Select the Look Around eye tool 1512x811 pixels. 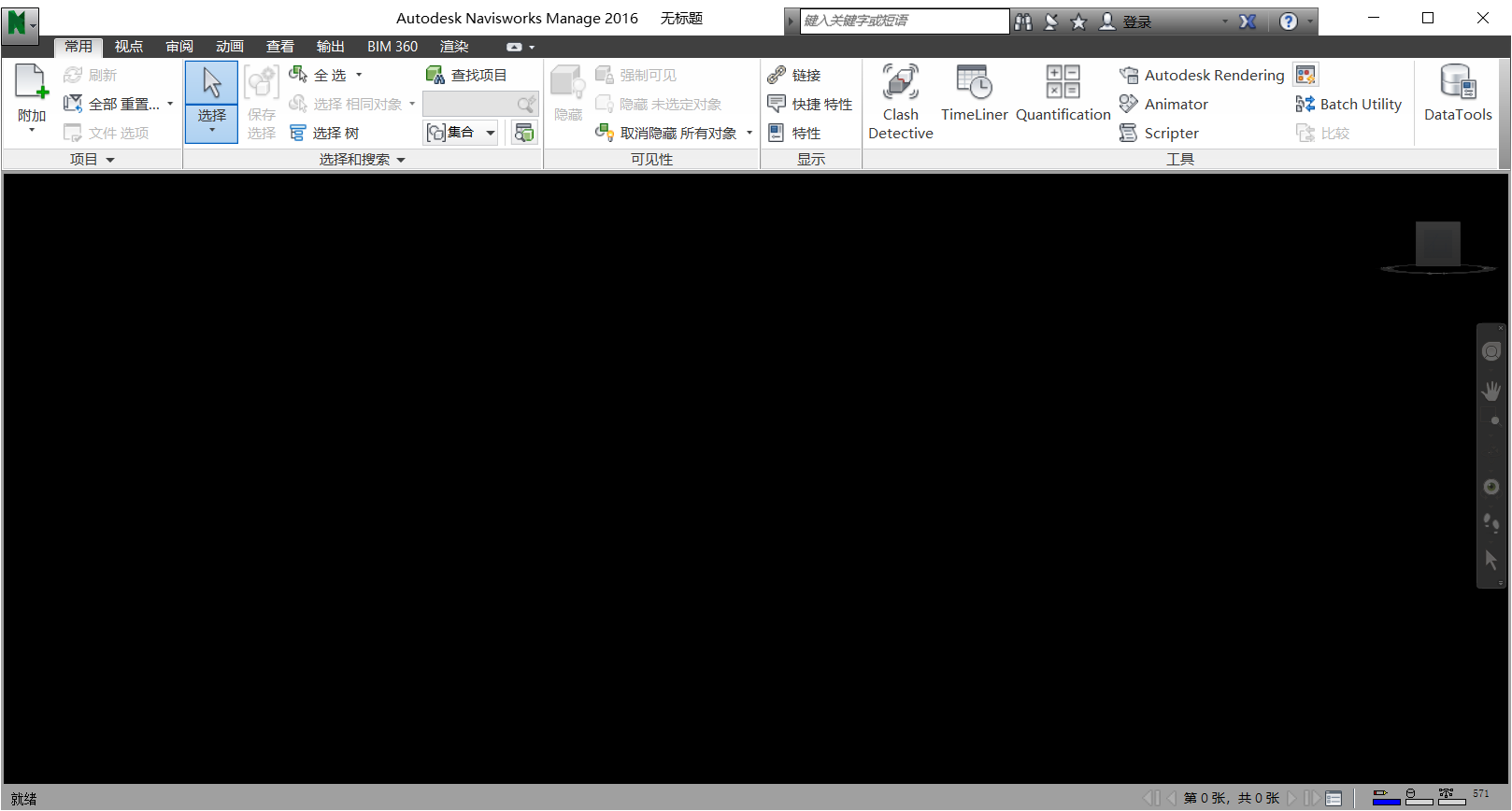pyautogui.click(x=1491, y=487)
